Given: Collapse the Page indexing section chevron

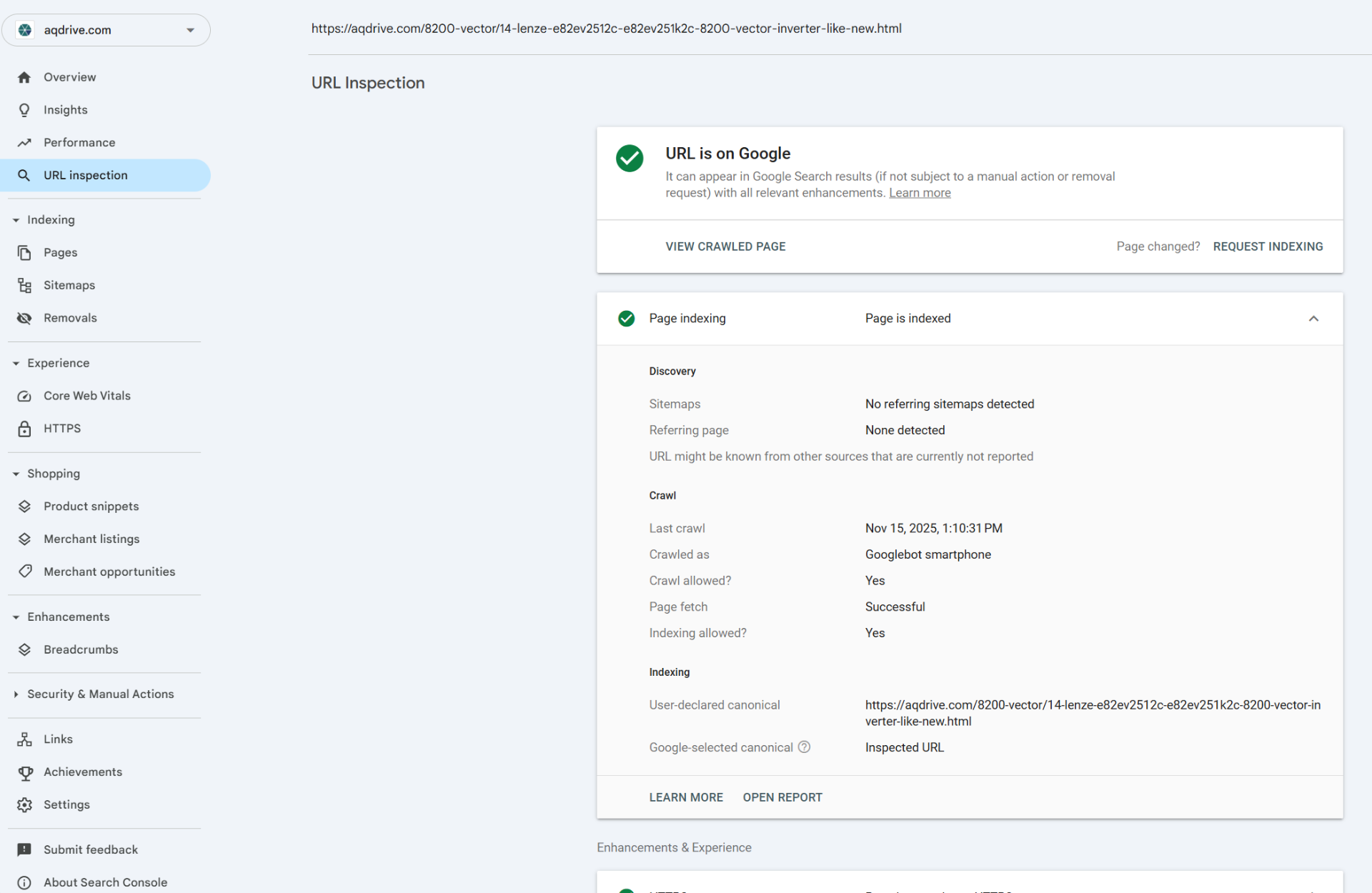Looking at the screenshot, I should coord(1313,319).
